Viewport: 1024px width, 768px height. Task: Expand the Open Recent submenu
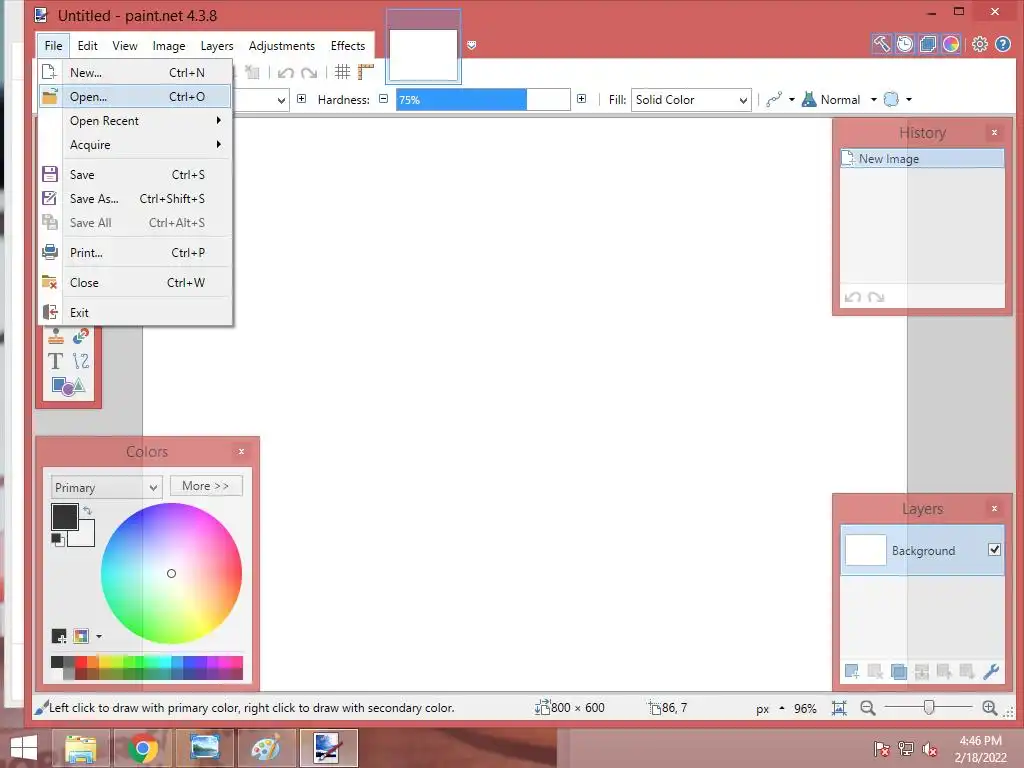(x=135, y=121)
